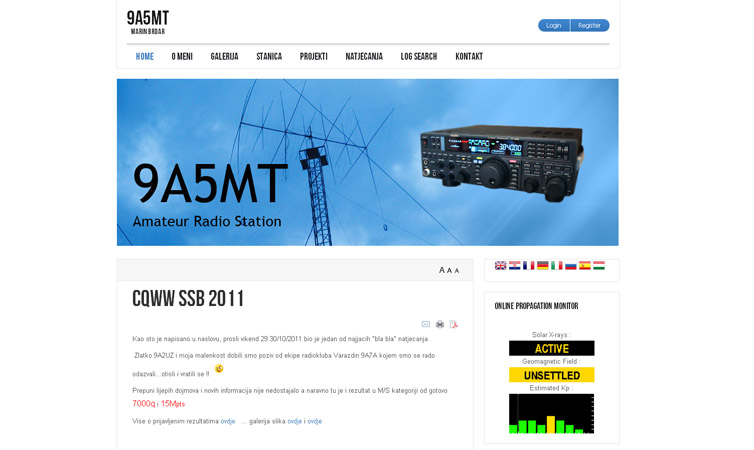Pick the Spanish flag language
Screen dimensions: 754x450
585,266
